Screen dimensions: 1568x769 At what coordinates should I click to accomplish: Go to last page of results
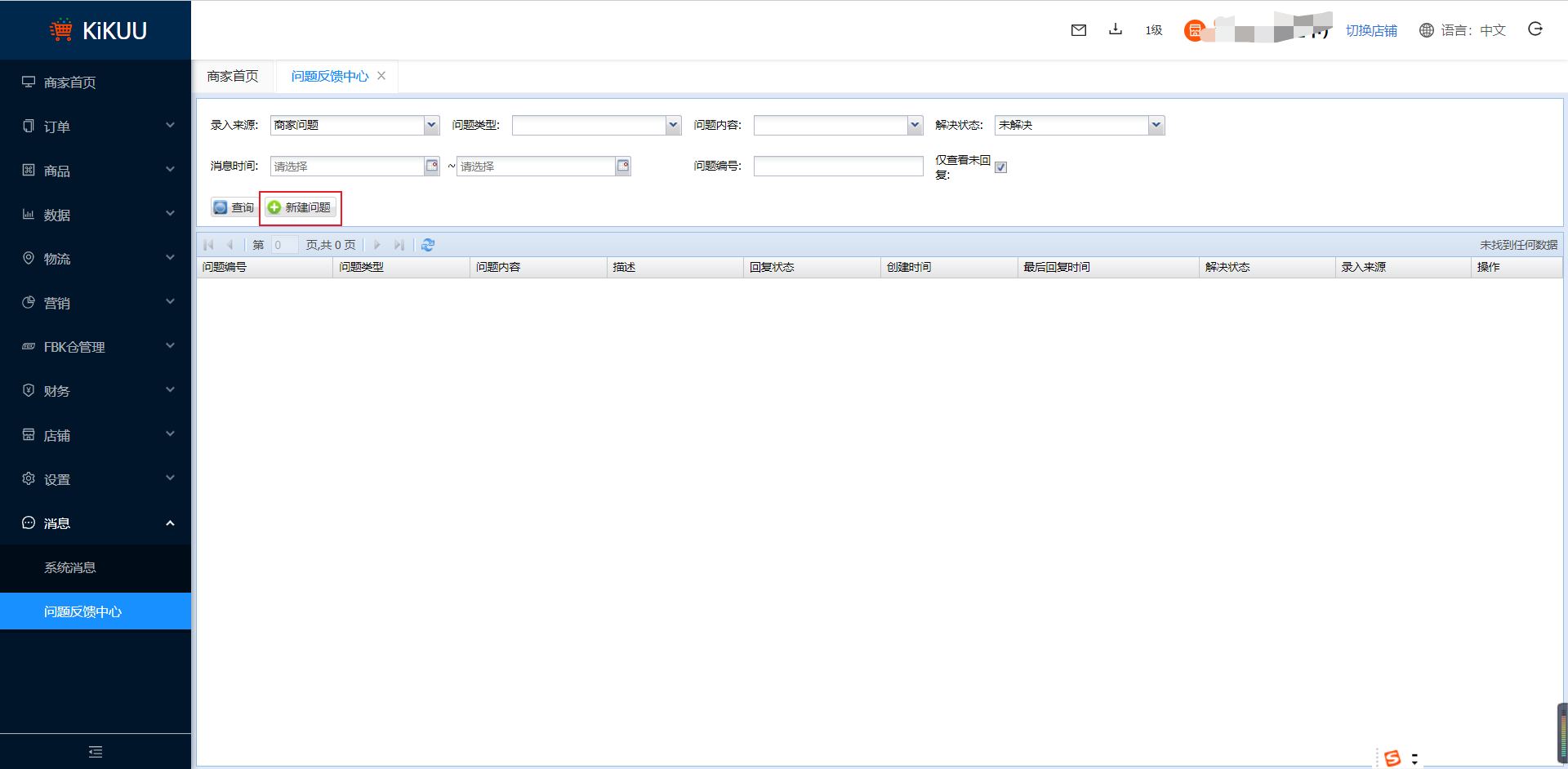point(399,245)
